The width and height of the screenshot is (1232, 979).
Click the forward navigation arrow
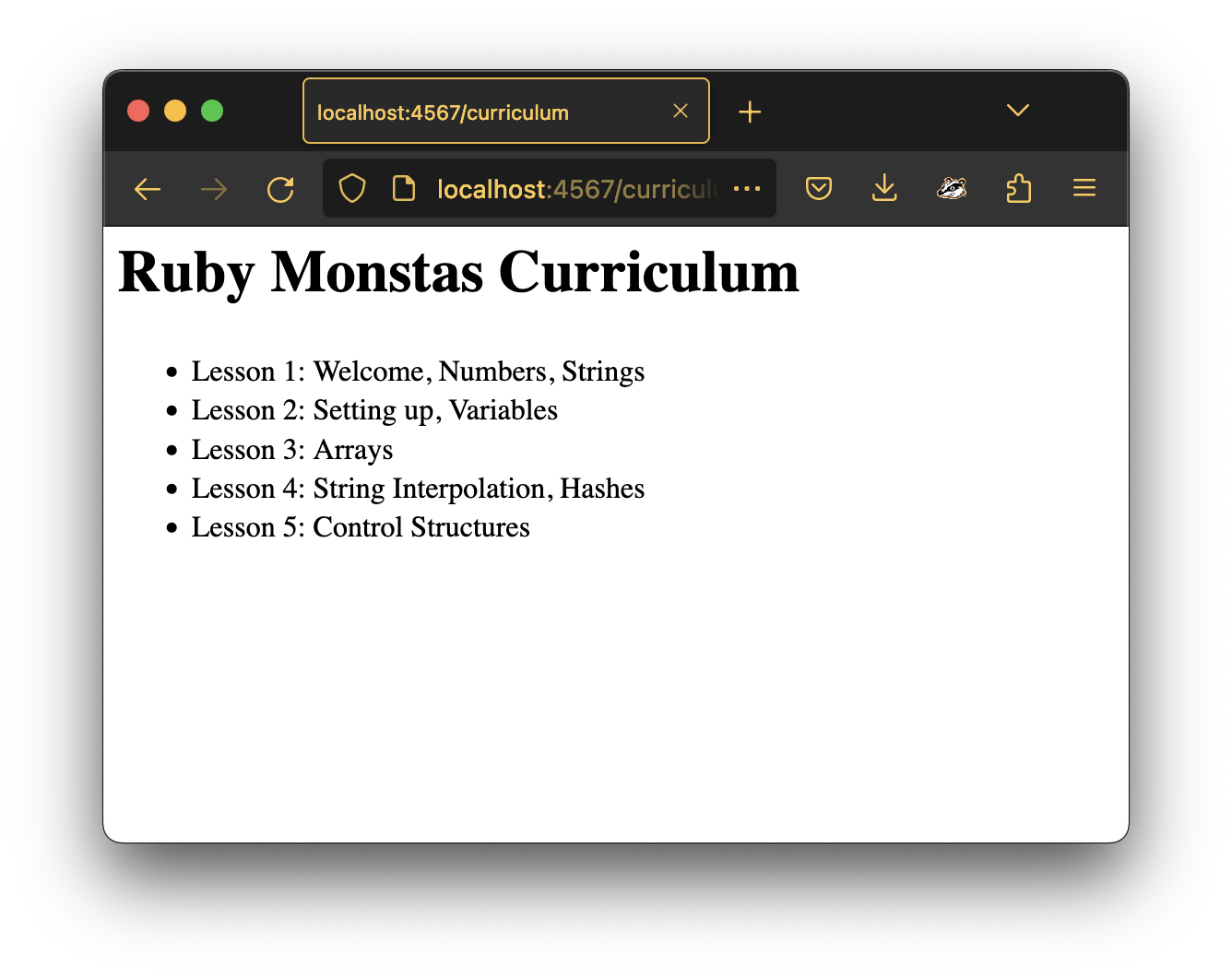[213, 188]
